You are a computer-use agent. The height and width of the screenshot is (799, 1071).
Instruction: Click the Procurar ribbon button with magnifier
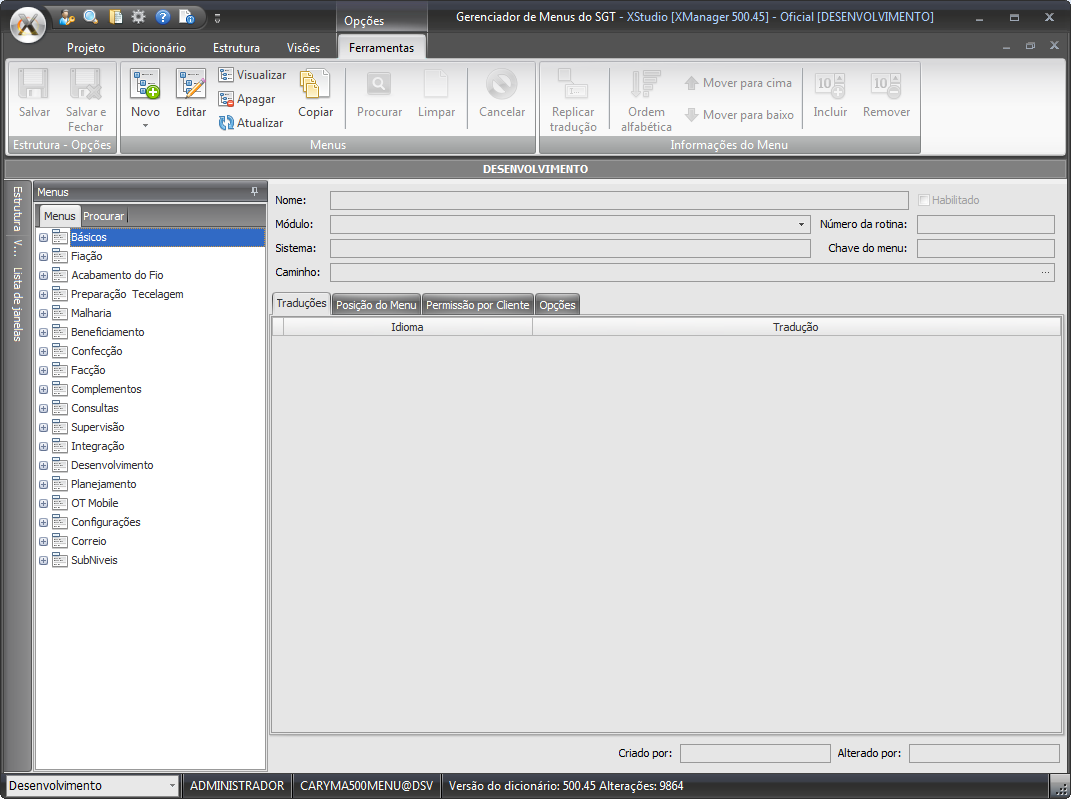pos(379,94)
